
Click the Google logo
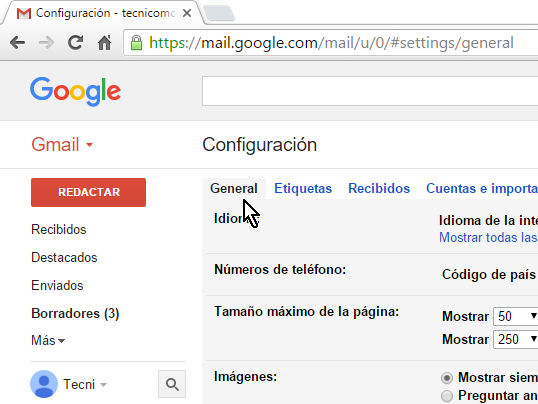pyautogui.click(x=75, y=91)
